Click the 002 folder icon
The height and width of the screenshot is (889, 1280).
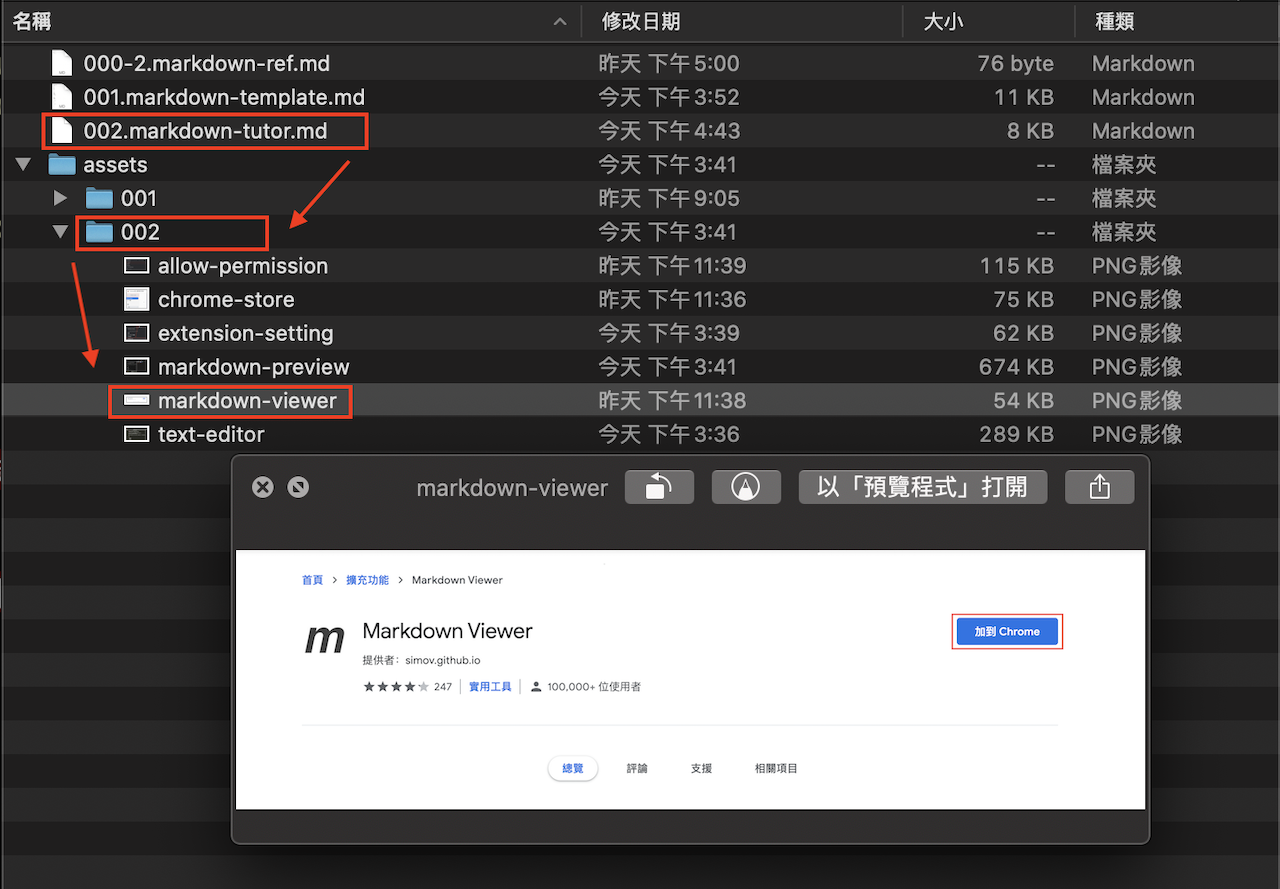coord(99,232)
